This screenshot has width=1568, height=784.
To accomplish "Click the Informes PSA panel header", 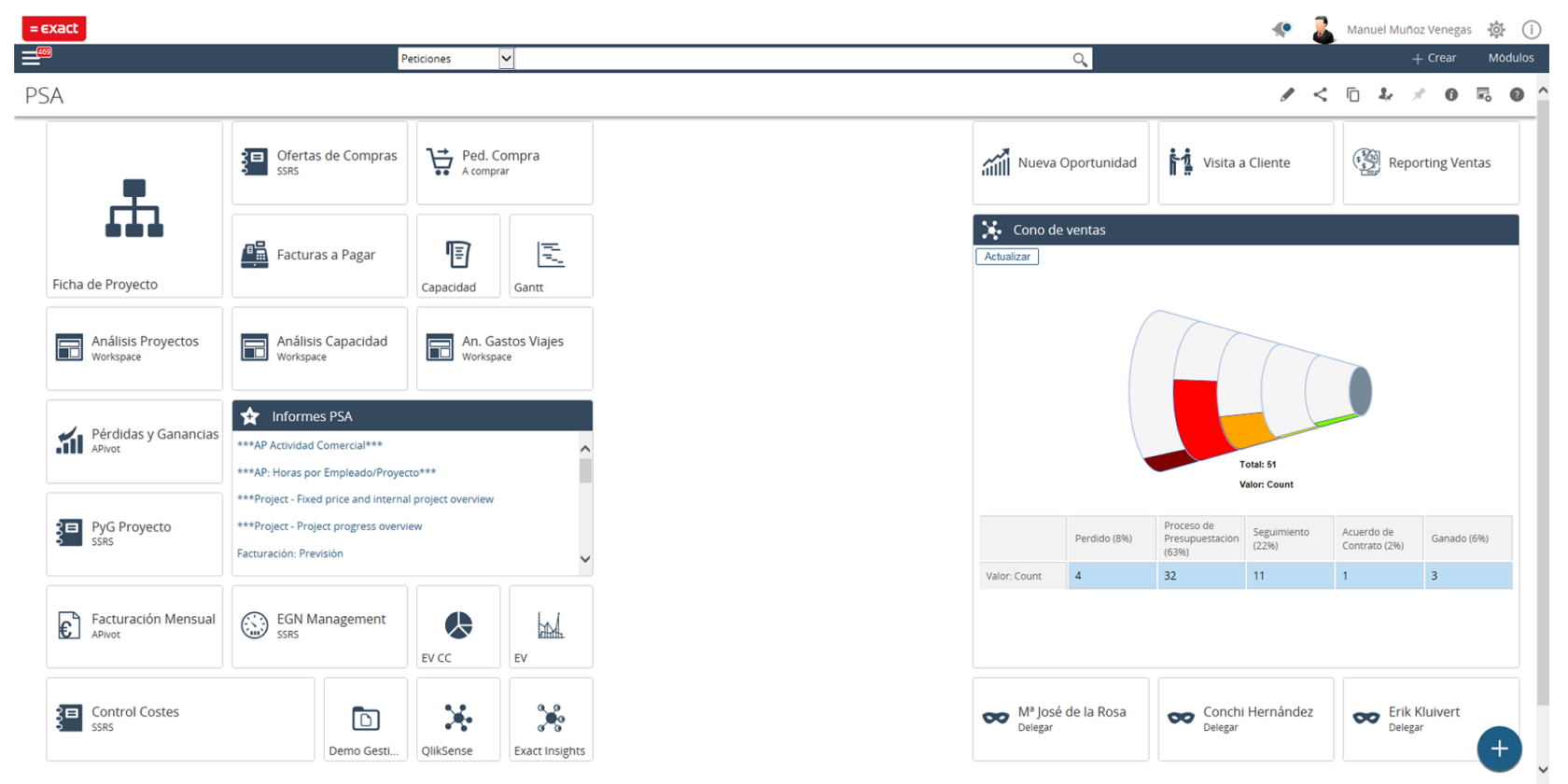I will [x=413, y=416].
